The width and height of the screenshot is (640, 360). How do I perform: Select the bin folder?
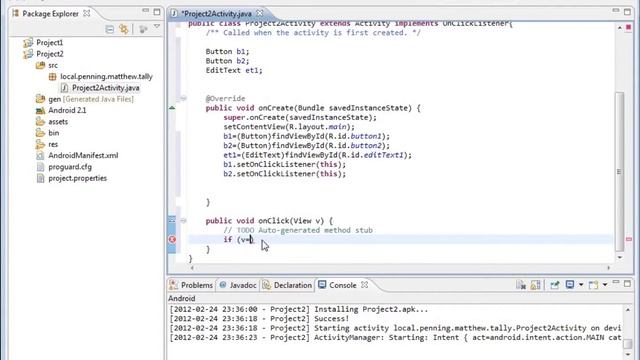53,133
